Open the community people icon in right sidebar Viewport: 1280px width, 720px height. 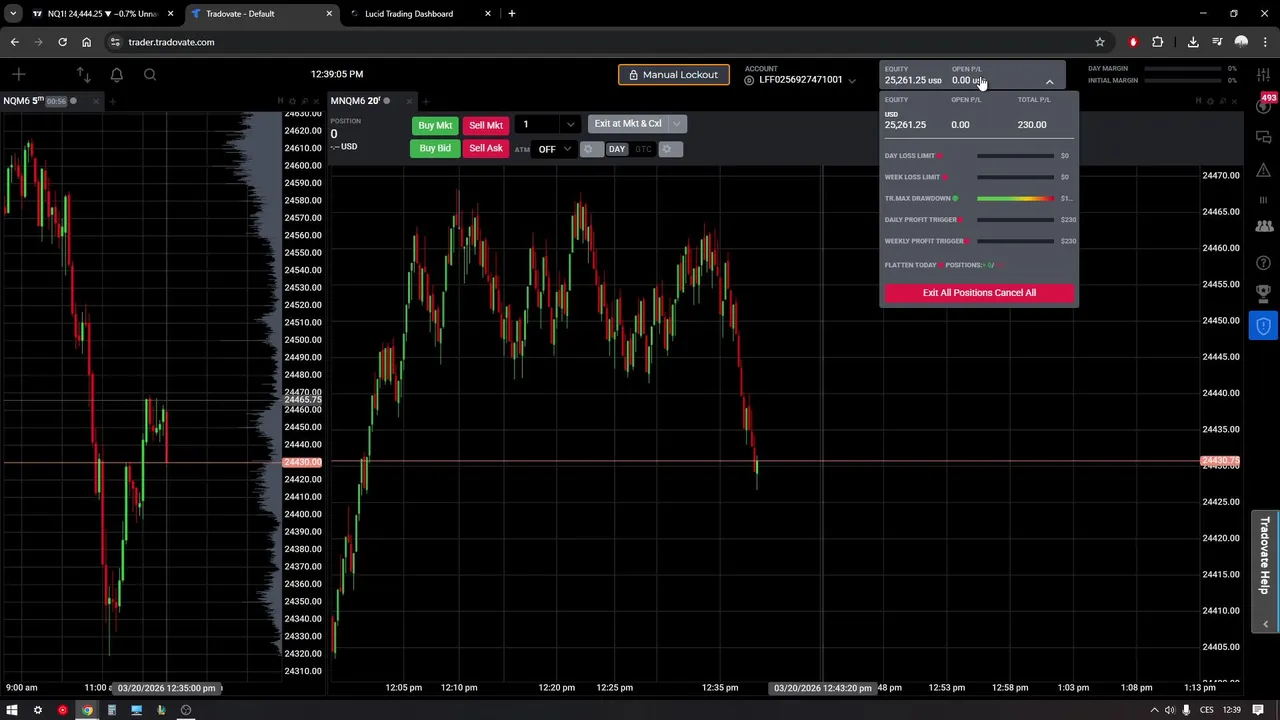1264,227
